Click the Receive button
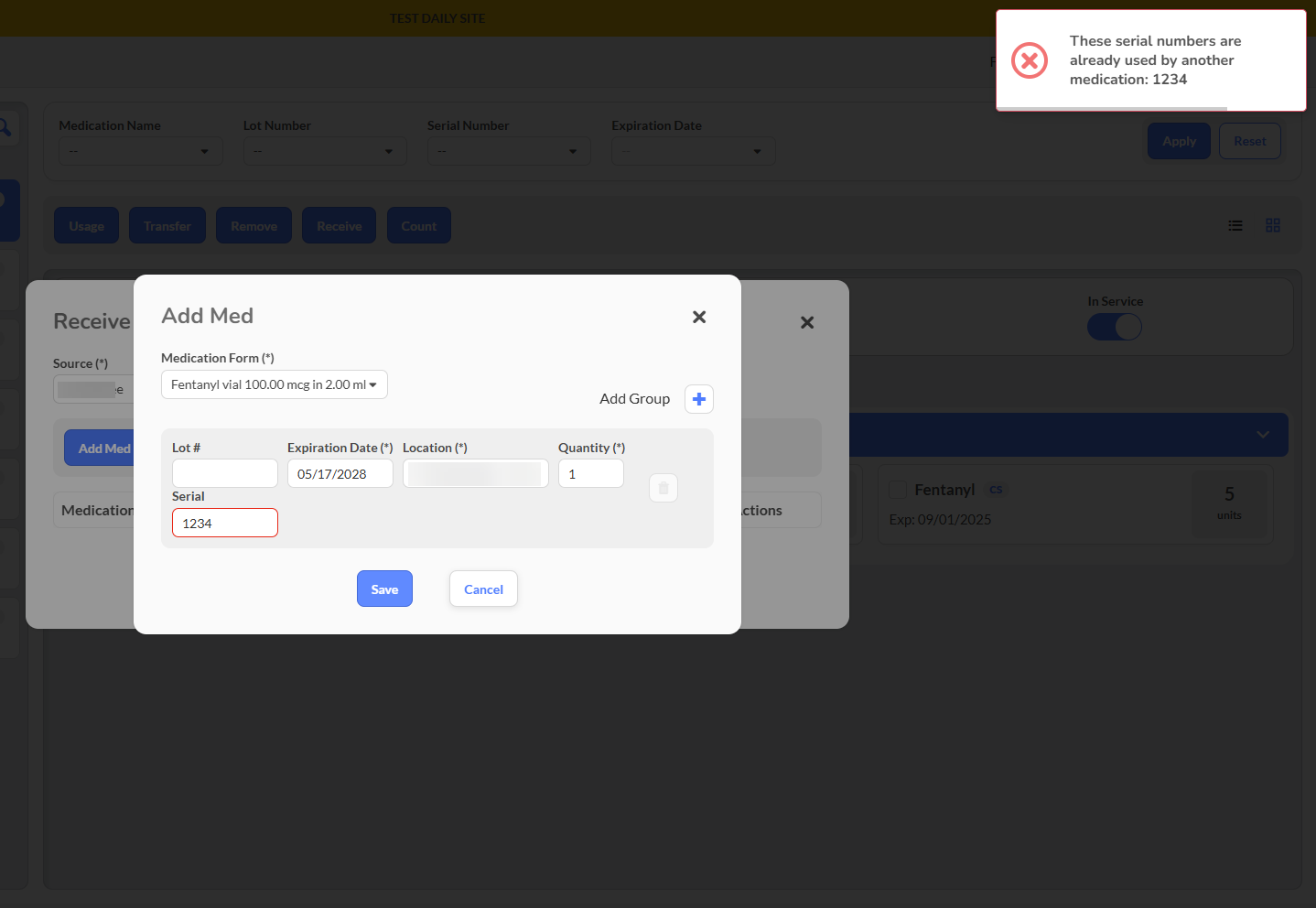1316x908 pixels. tap(340, 225)
